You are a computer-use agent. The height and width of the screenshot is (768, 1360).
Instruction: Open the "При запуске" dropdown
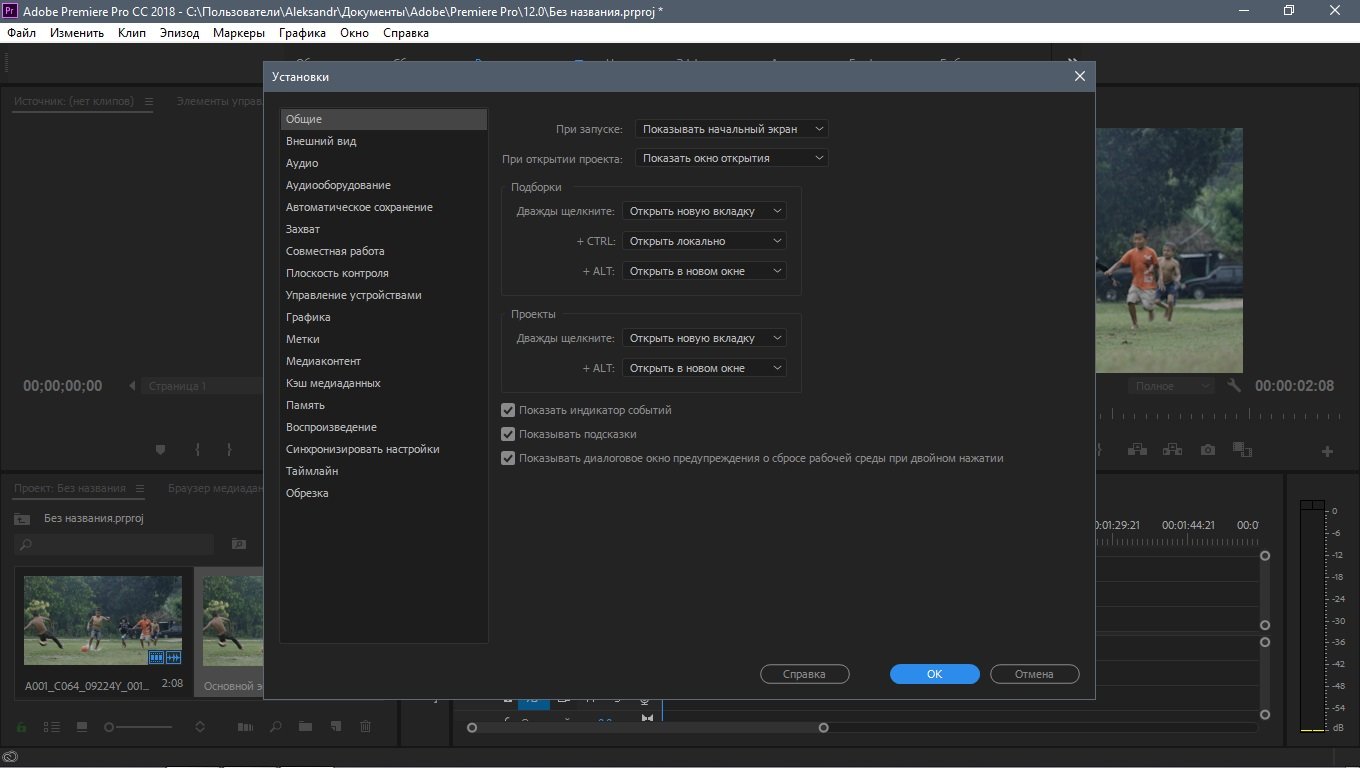[x=731, y=129]
